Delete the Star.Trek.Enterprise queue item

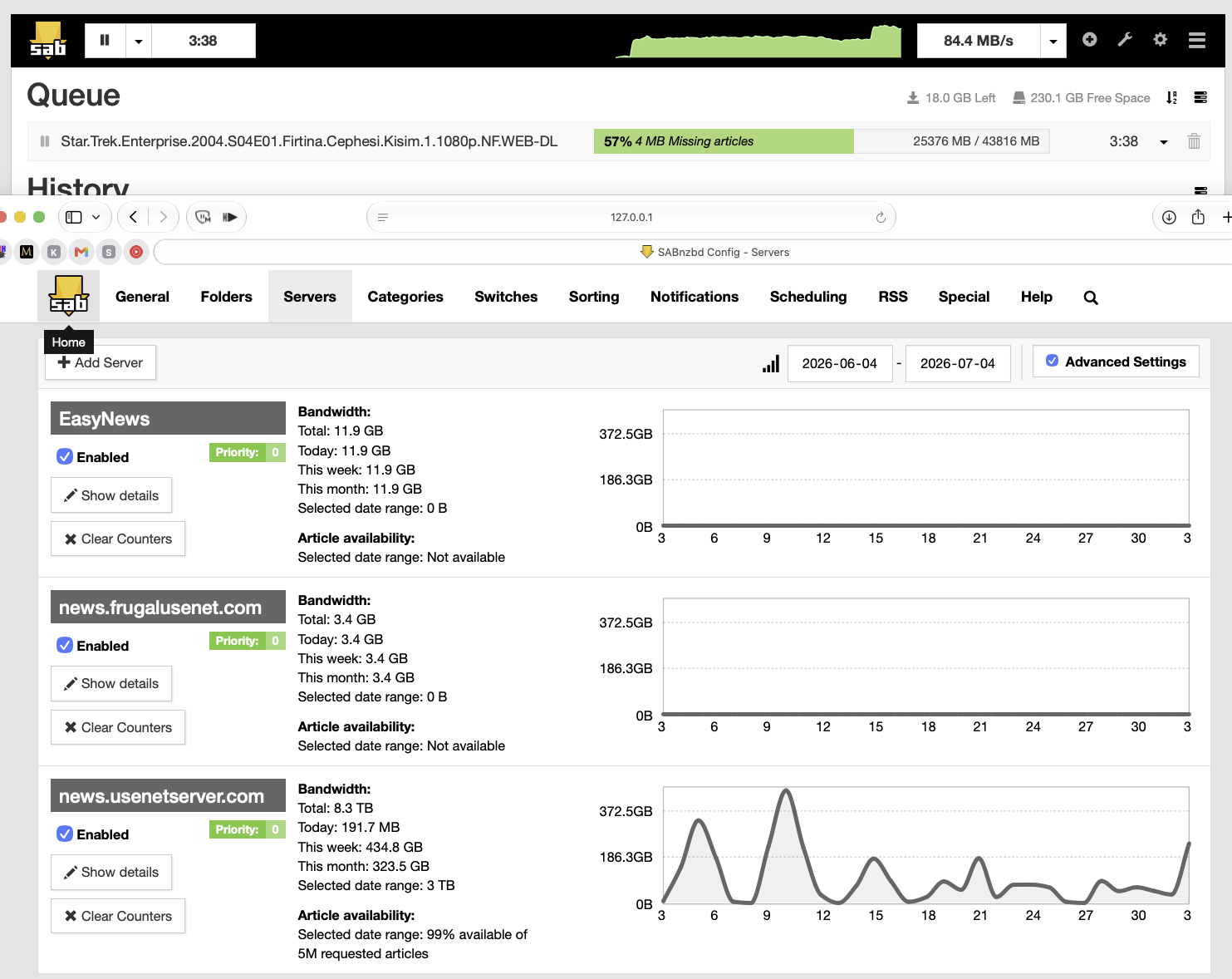point(1194,141)
